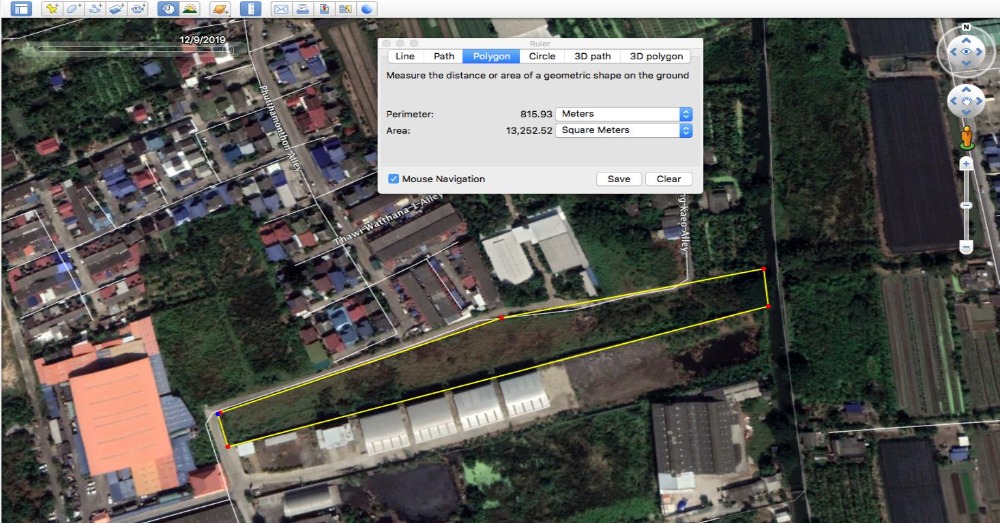
Task: Switch to the Circle tab
Action: 542,57
